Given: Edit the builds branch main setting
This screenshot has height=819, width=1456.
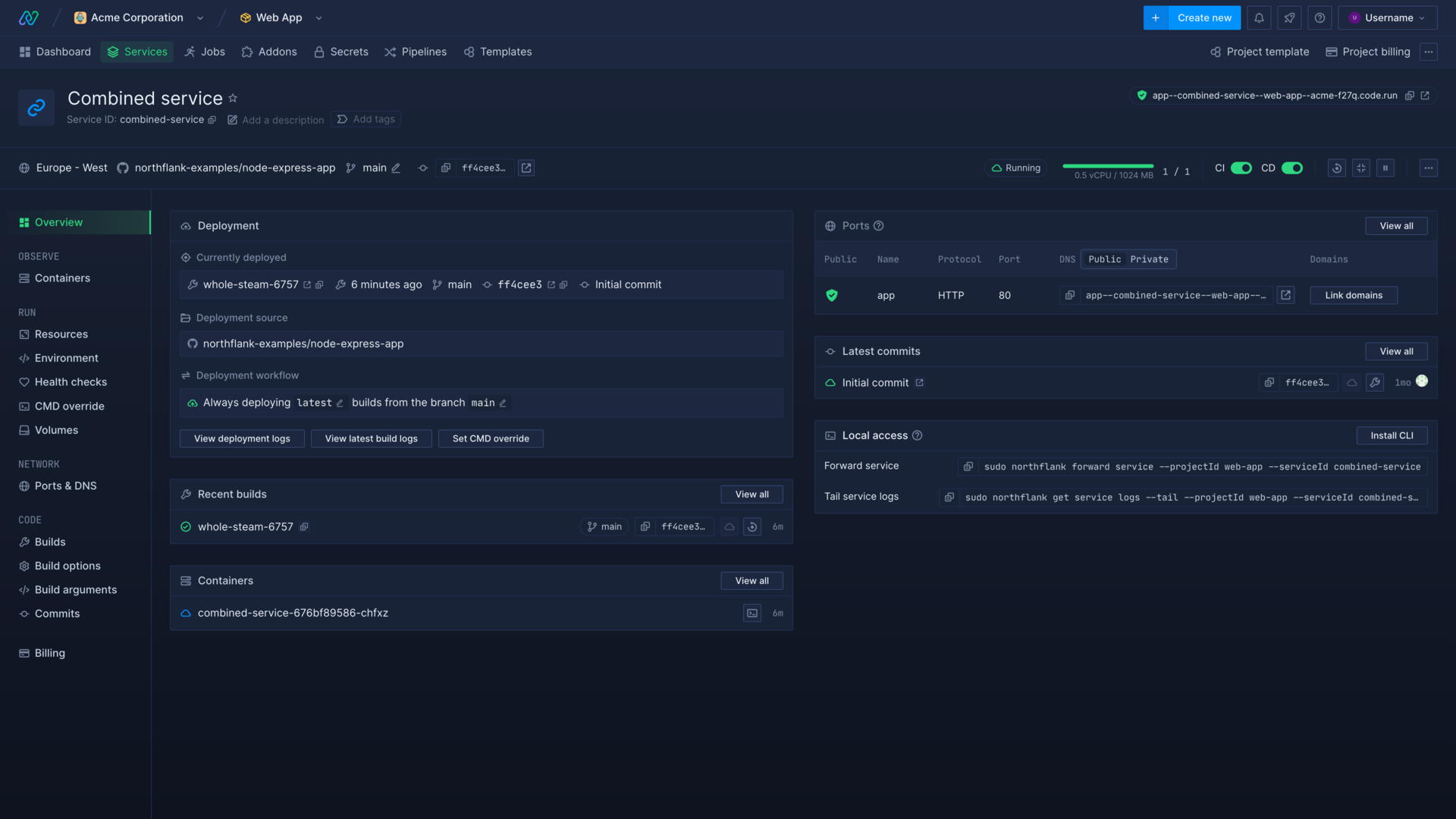Looking at the screenshot, I should click(x=502, y=403).
